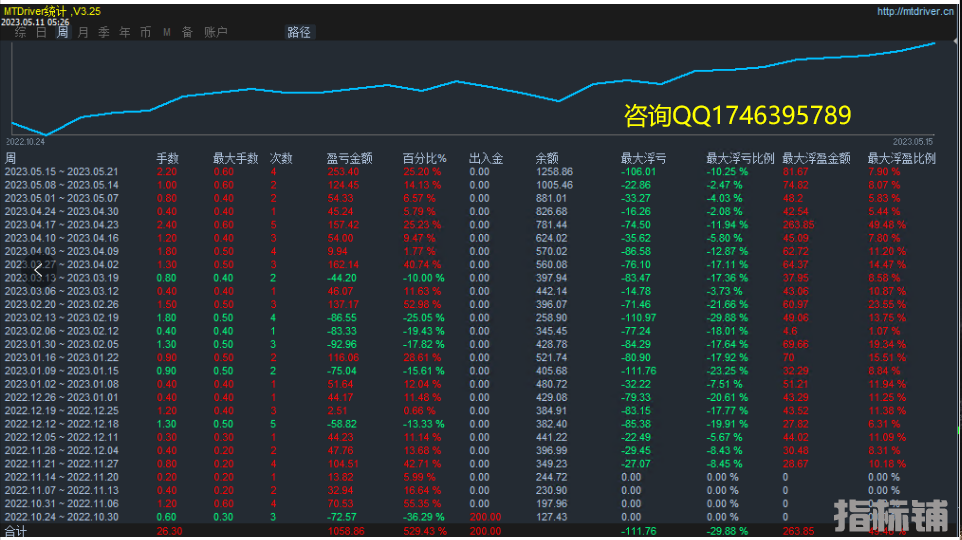This screenshot has height=540, width=962.
Task: Open the http://mtdriver.cn link
Action: [x=916, y=12]
